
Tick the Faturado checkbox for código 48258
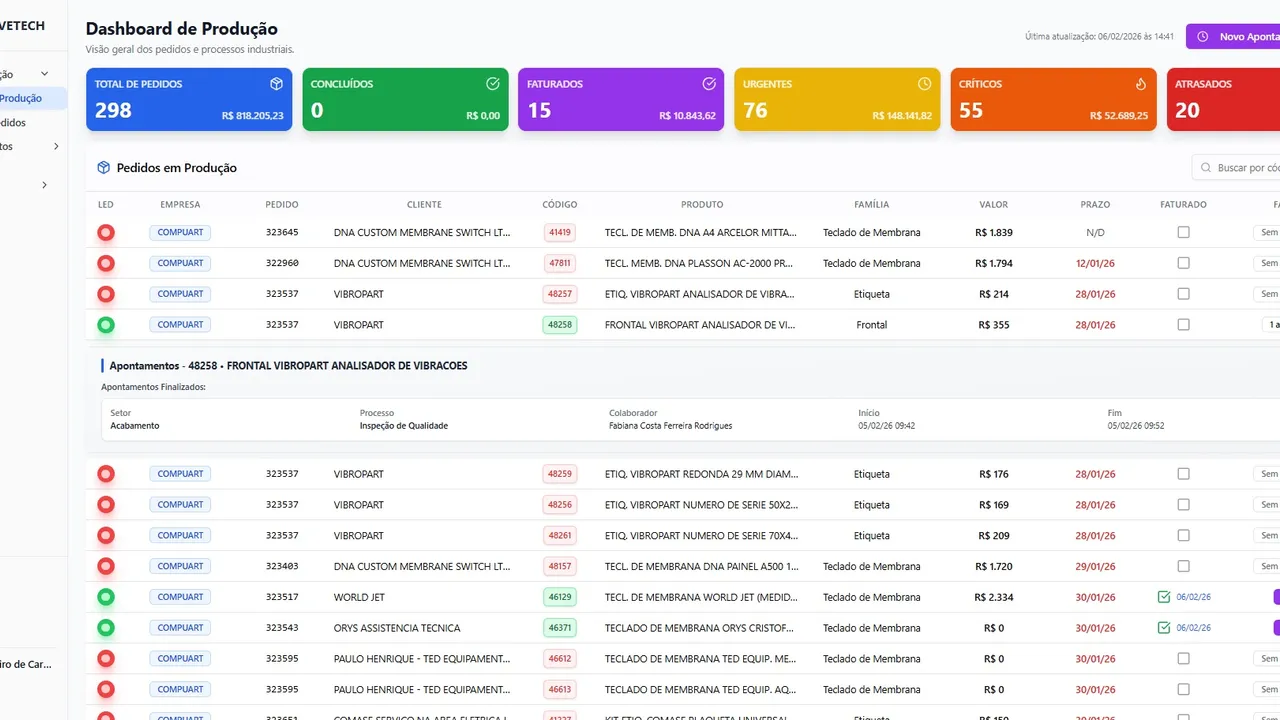click(1184, 325)
